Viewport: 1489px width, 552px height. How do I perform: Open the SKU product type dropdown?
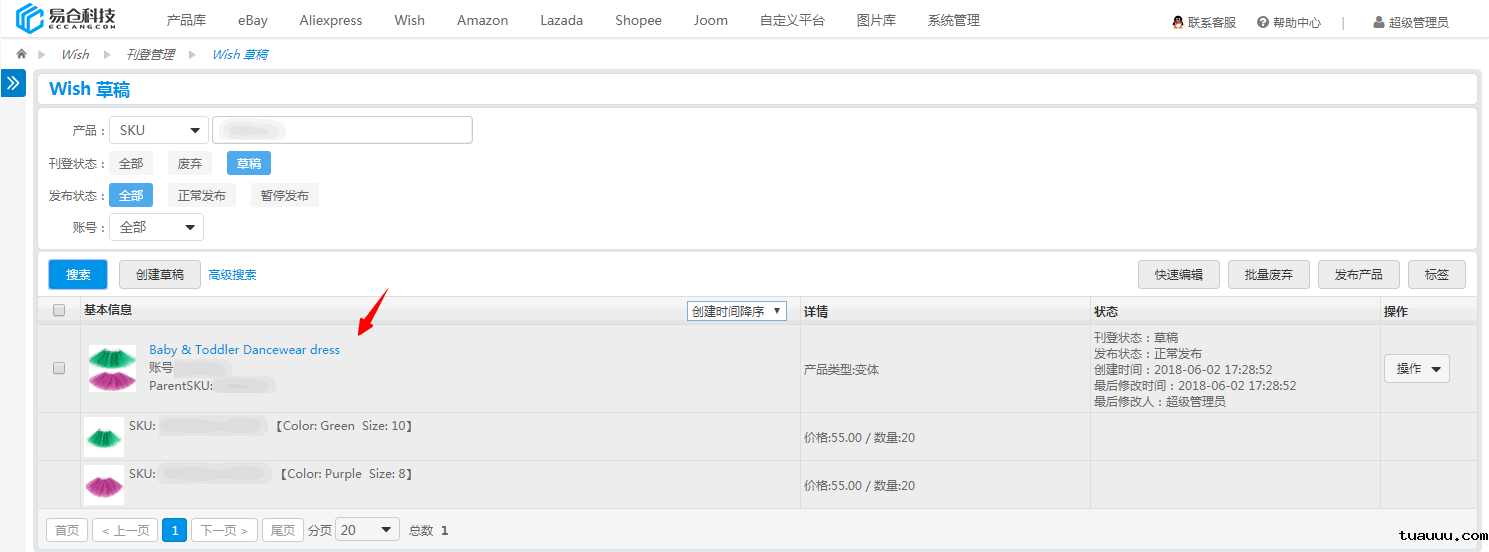[x=158, y=130]
